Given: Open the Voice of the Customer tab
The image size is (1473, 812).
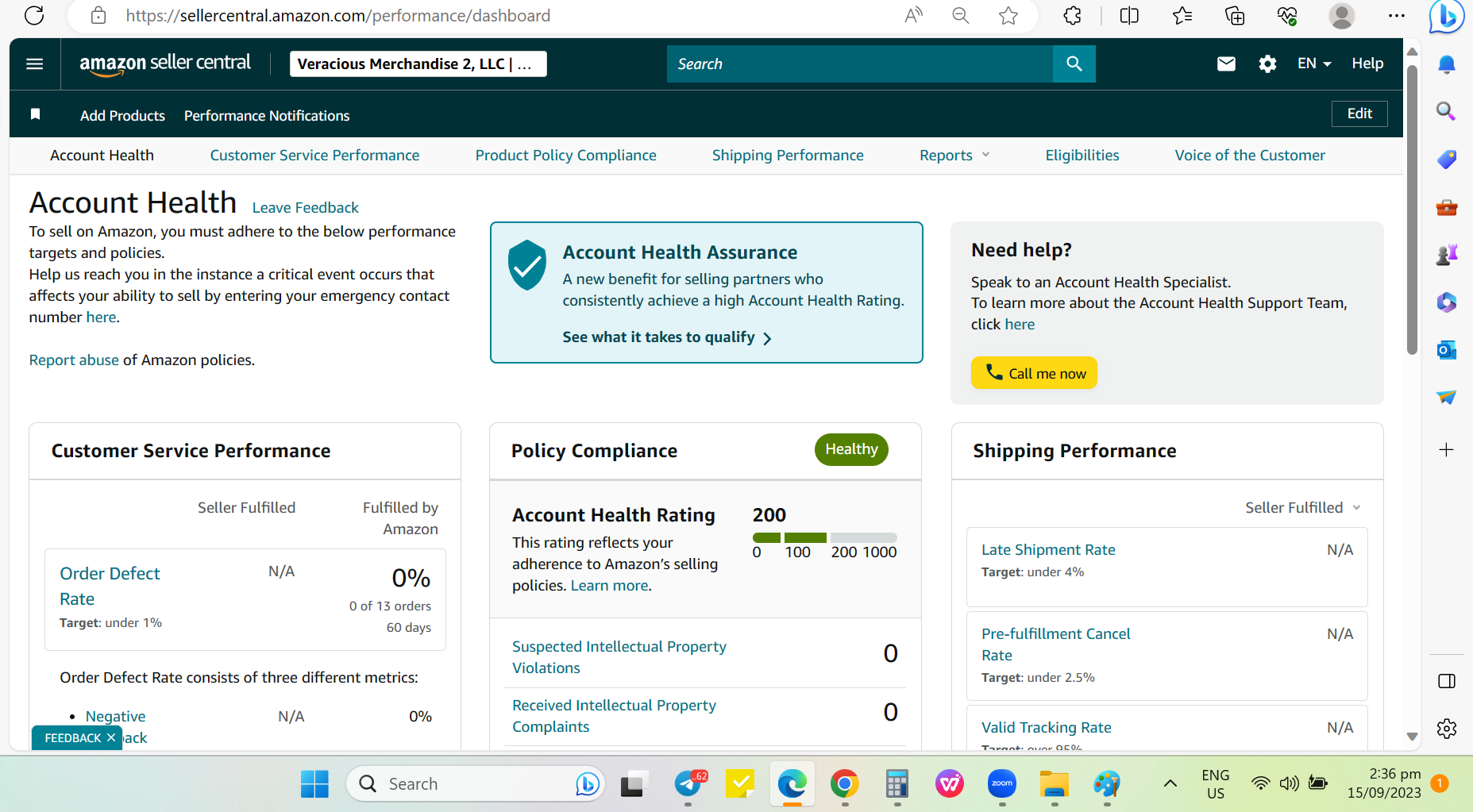Looking at the screenshot, I should [1250, 156].
